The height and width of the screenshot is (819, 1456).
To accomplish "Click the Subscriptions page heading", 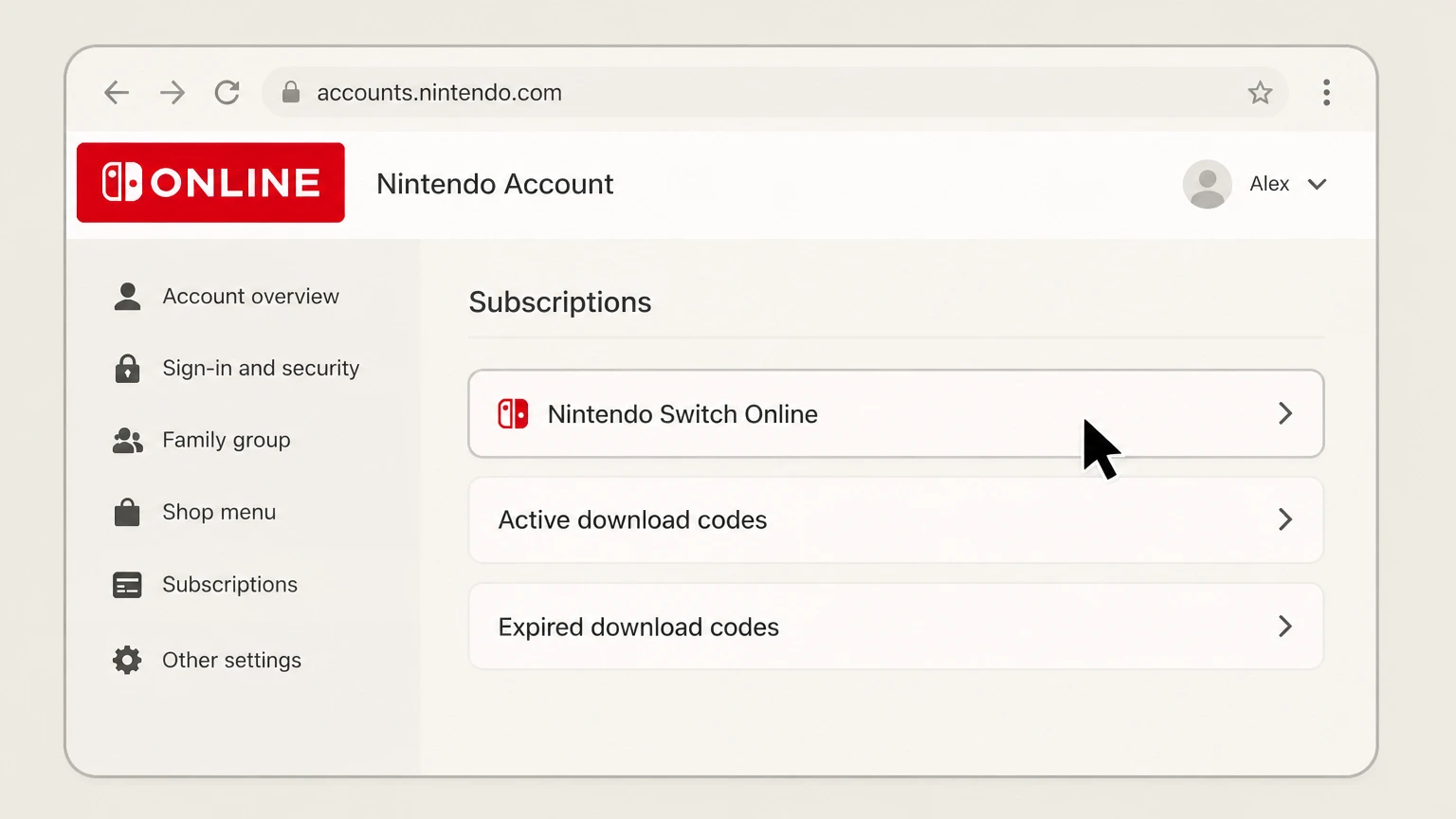I will pos(560,302).
